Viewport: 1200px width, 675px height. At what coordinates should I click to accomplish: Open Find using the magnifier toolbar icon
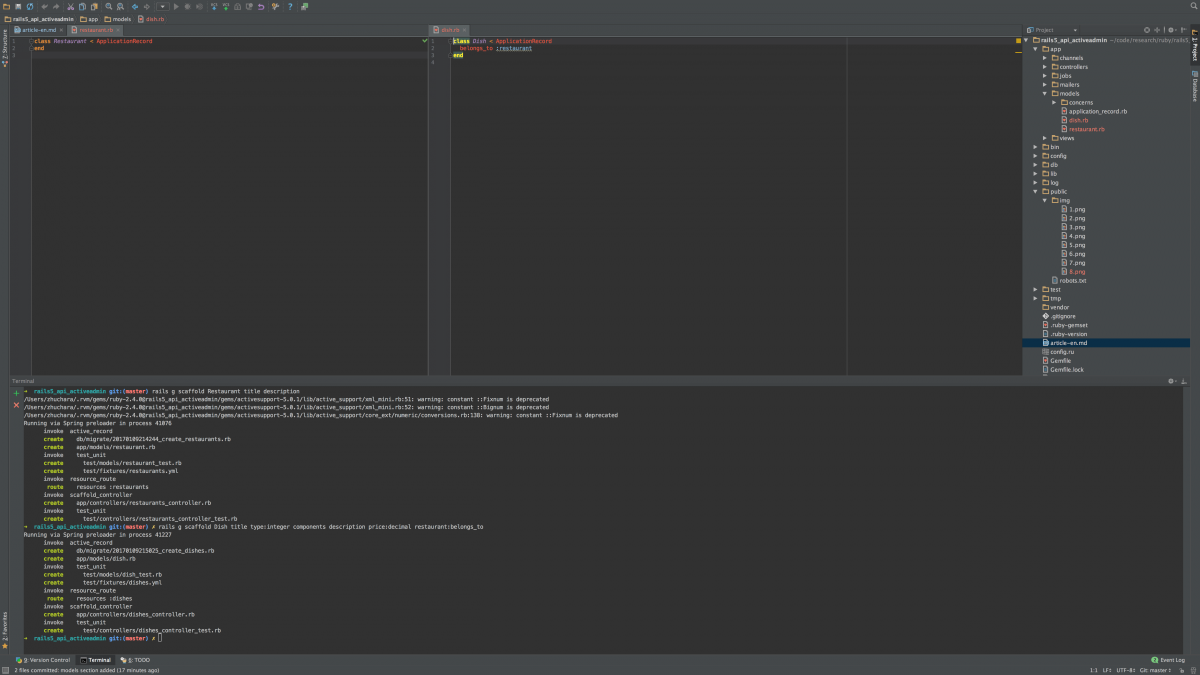click(107, 8)
